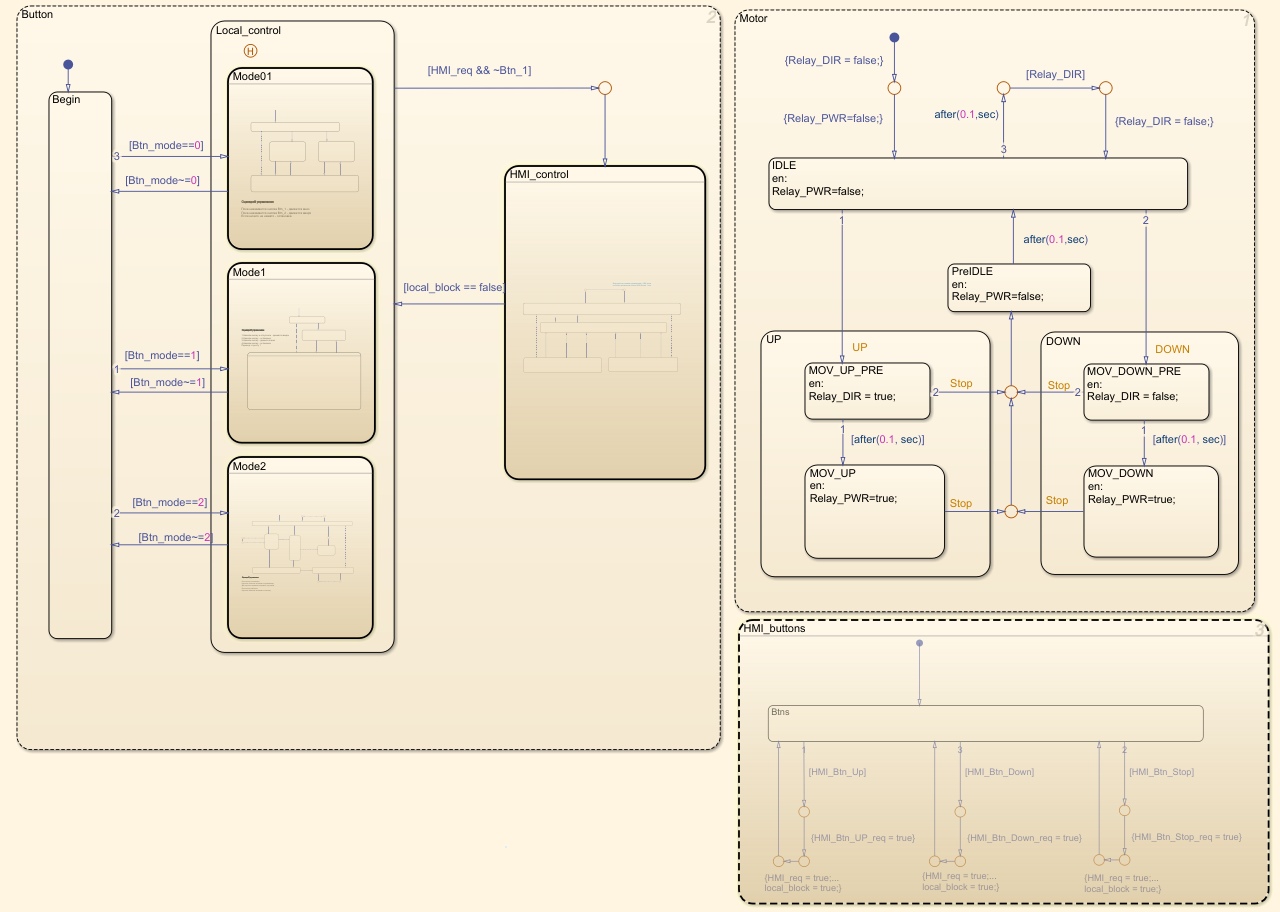Select junction receiving Stop from MOV_DOWN state
Image resolution: width=1280 pixels, height=912 pixels.
[x=1011, y=511]
